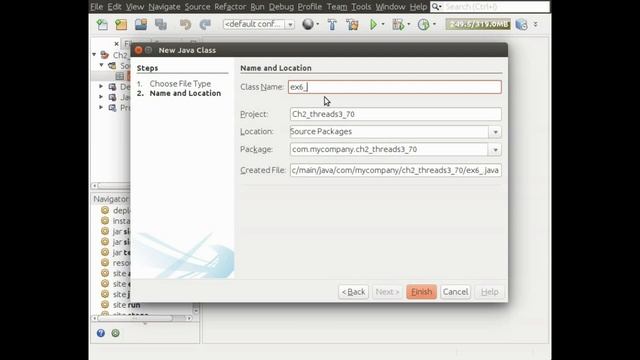Click the New Project toolbar icon
Image resolution: width=640 pixels, height=360 pixels.
coord(121,24)
